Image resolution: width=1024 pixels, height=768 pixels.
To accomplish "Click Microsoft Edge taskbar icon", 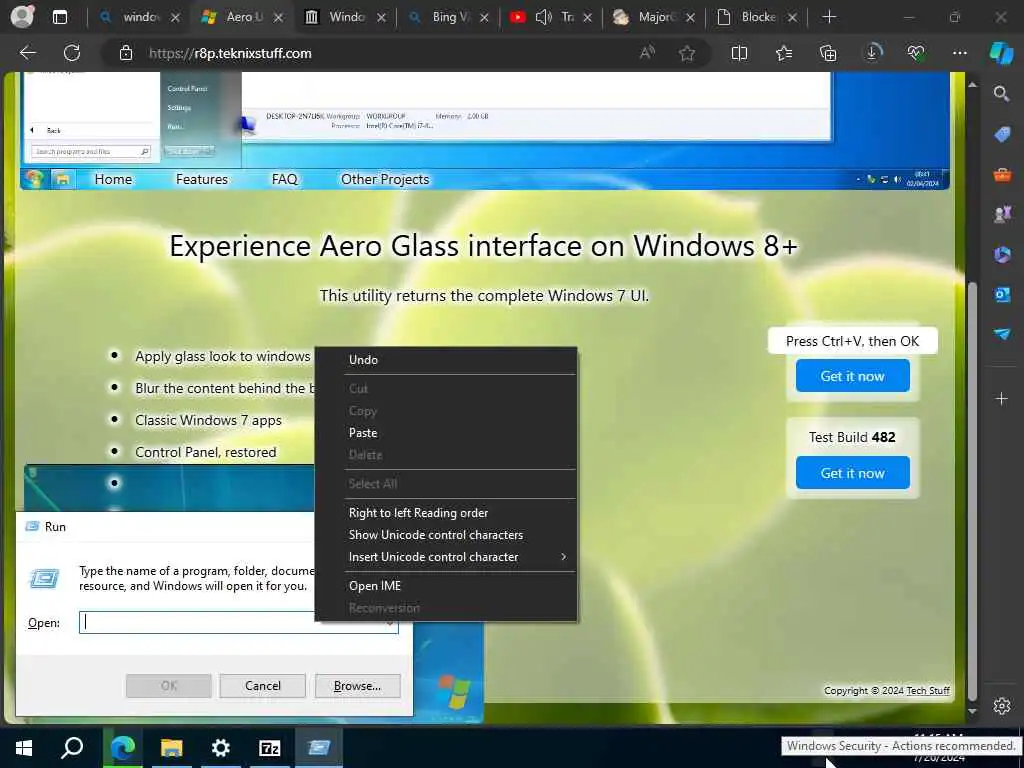I will coord(122,748).
